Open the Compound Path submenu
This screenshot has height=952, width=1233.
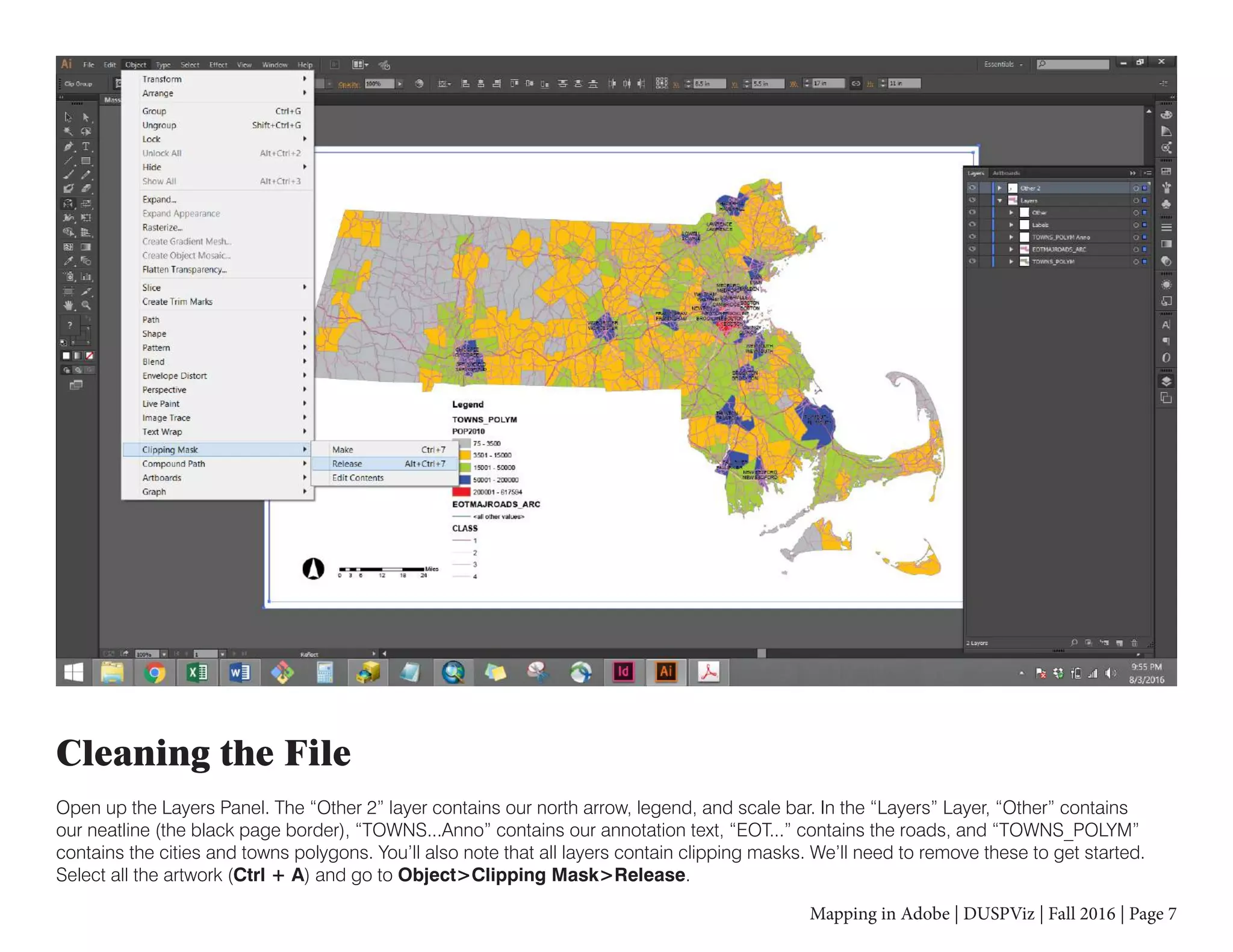(217, 464)
